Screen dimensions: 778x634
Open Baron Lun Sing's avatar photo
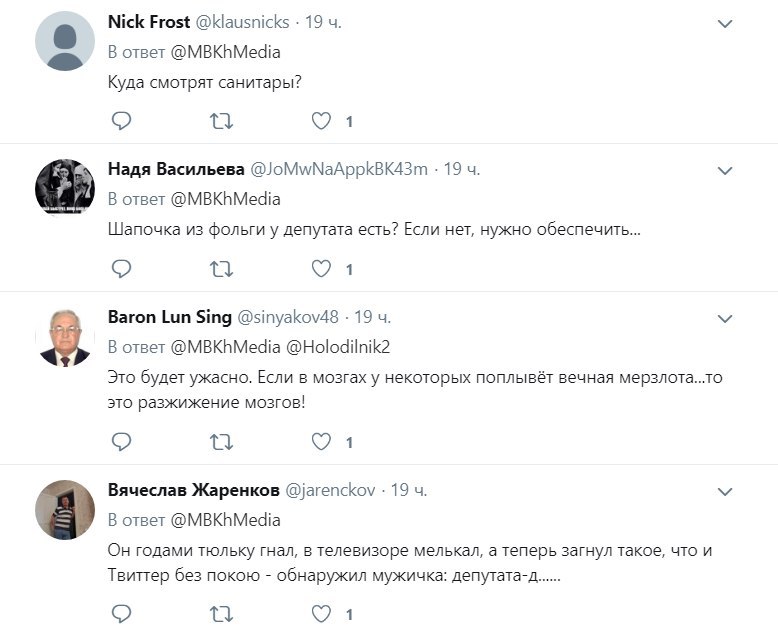click(x=64, y=337)
